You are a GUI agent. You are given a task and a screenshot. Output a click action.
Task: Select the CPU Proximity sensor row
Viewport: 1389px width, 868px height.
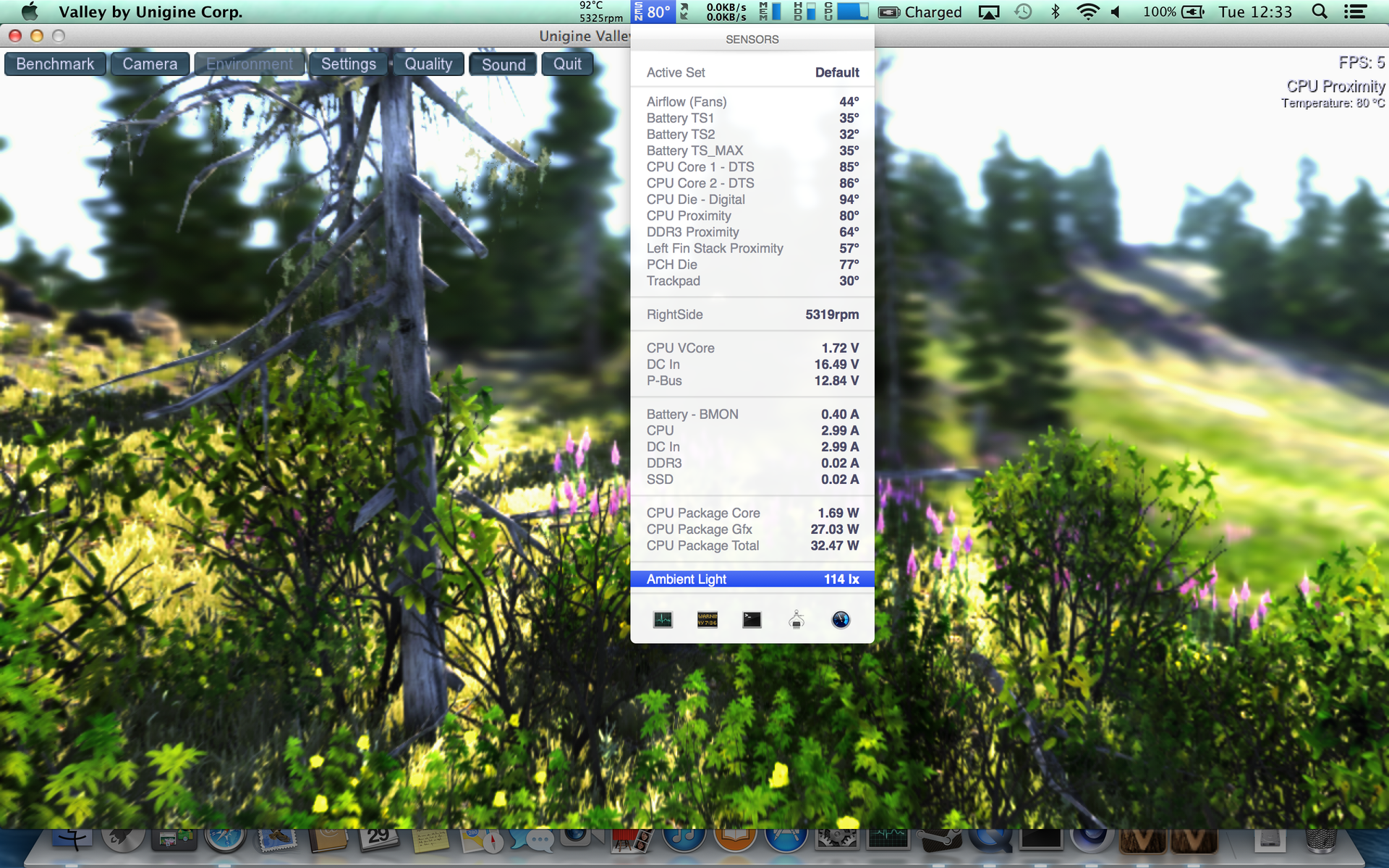point(752,216)
